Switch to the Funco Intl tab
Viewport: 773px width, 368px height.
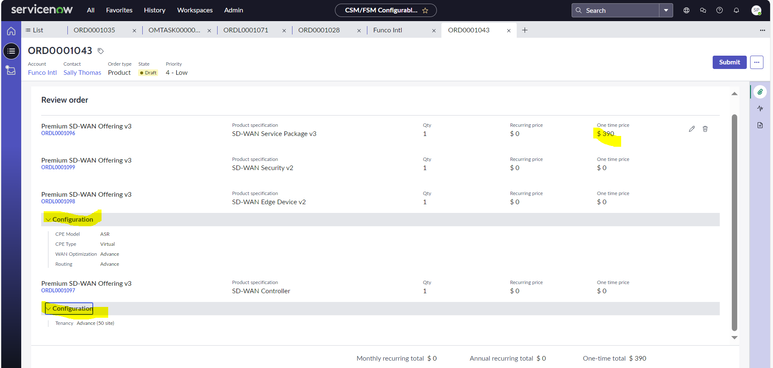click(387, 30)
